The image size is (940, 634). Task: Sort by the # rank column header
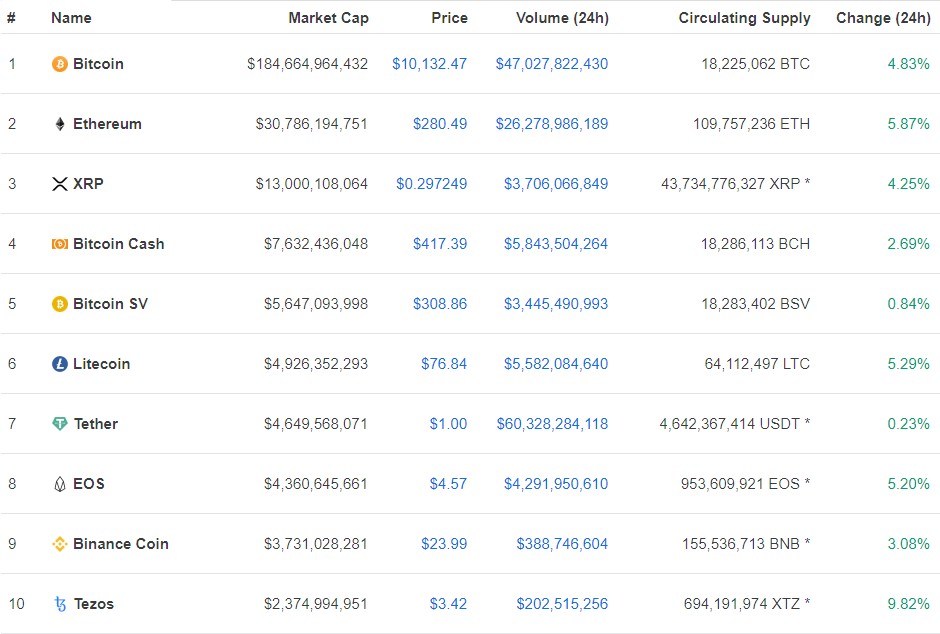tap(11, 18)
